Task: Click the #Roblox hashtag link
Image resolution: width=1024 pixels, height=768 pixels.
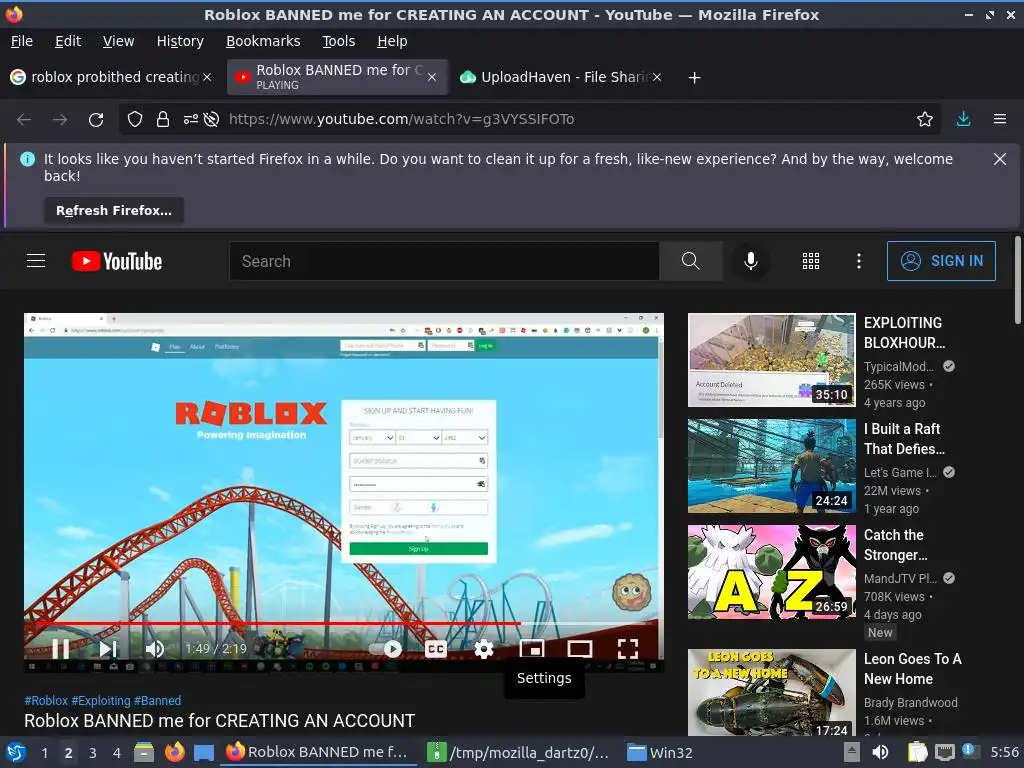Action: tap(46, 700)
